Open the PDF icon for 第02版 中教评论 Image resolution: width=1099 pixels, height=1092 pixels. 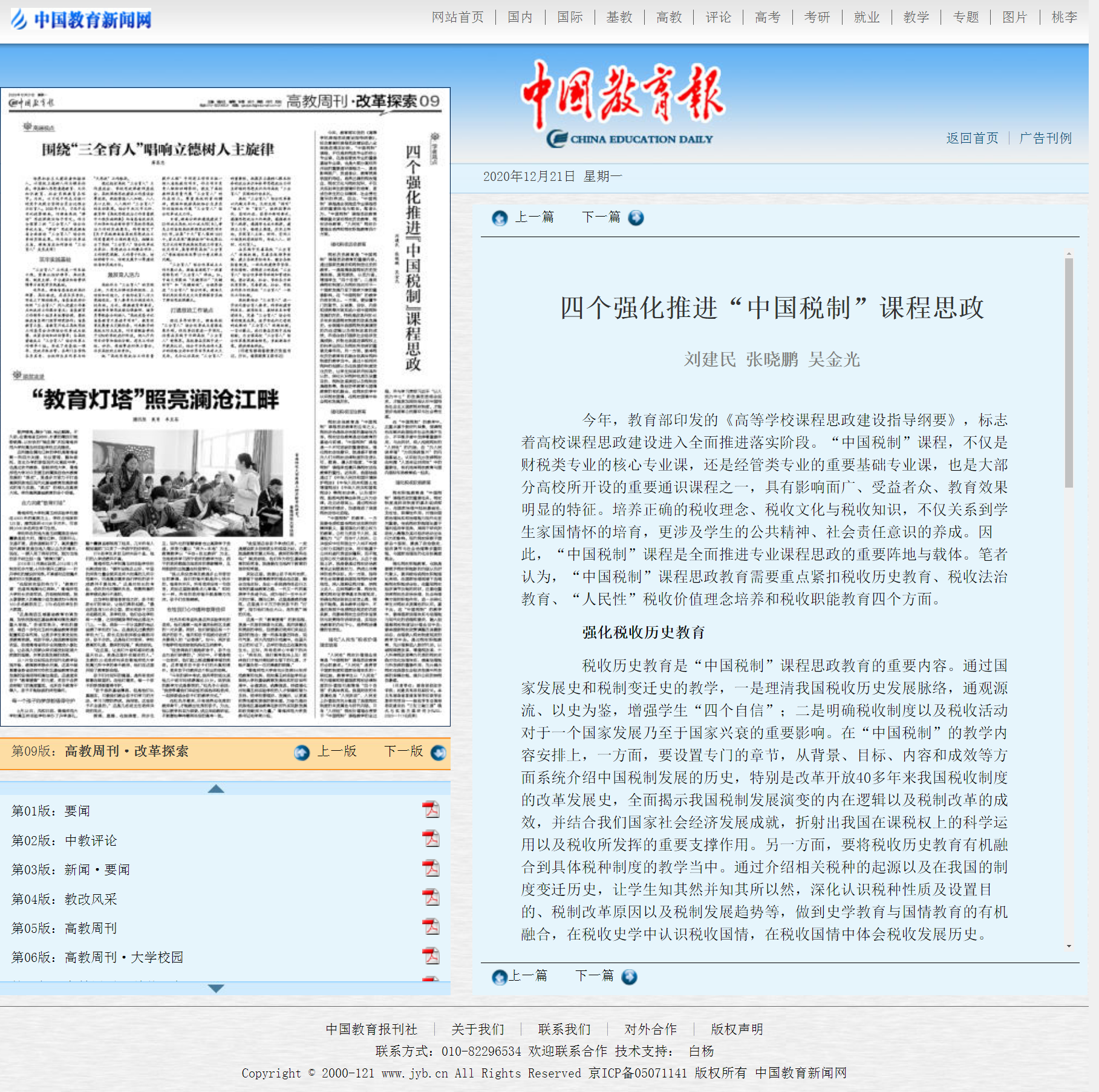(x=431, y=839)
